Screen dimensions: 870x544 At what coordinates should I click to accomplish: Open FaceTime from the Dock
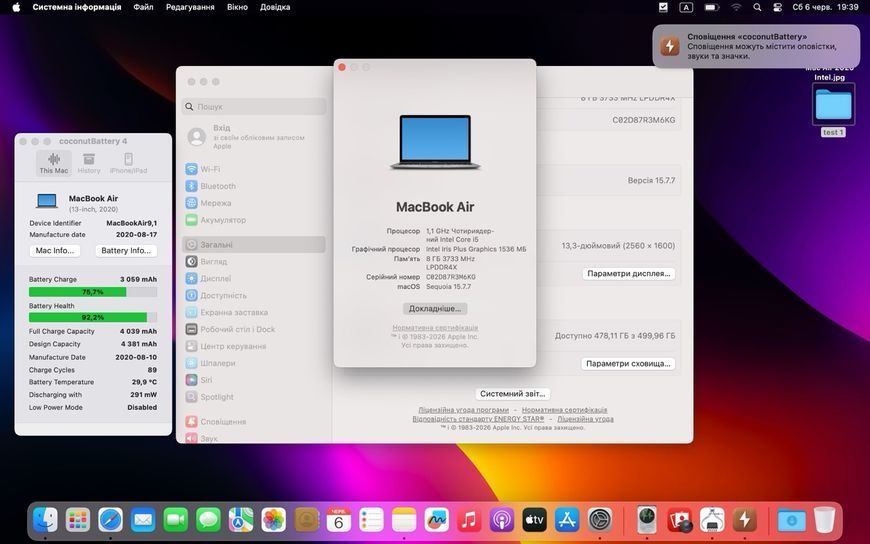tap(176, 520)
